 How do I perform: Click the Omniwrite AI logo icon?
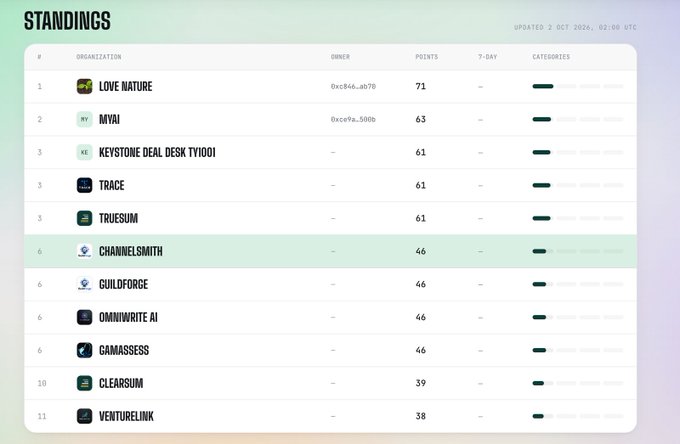[85, 317]
